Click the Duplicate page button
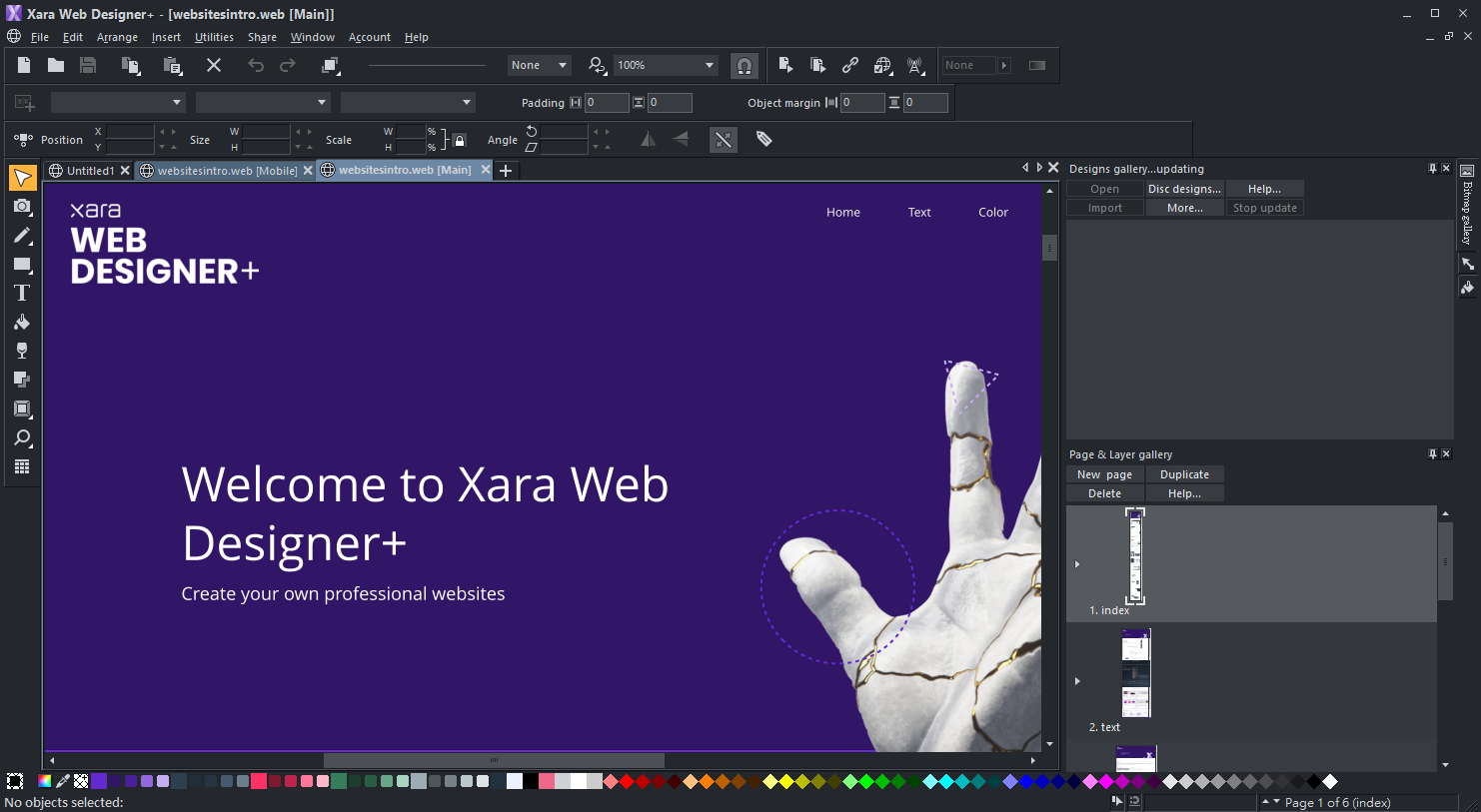Image resolution: width=1481 pixels, height=812 pixels. click(x=1184, y=474)
